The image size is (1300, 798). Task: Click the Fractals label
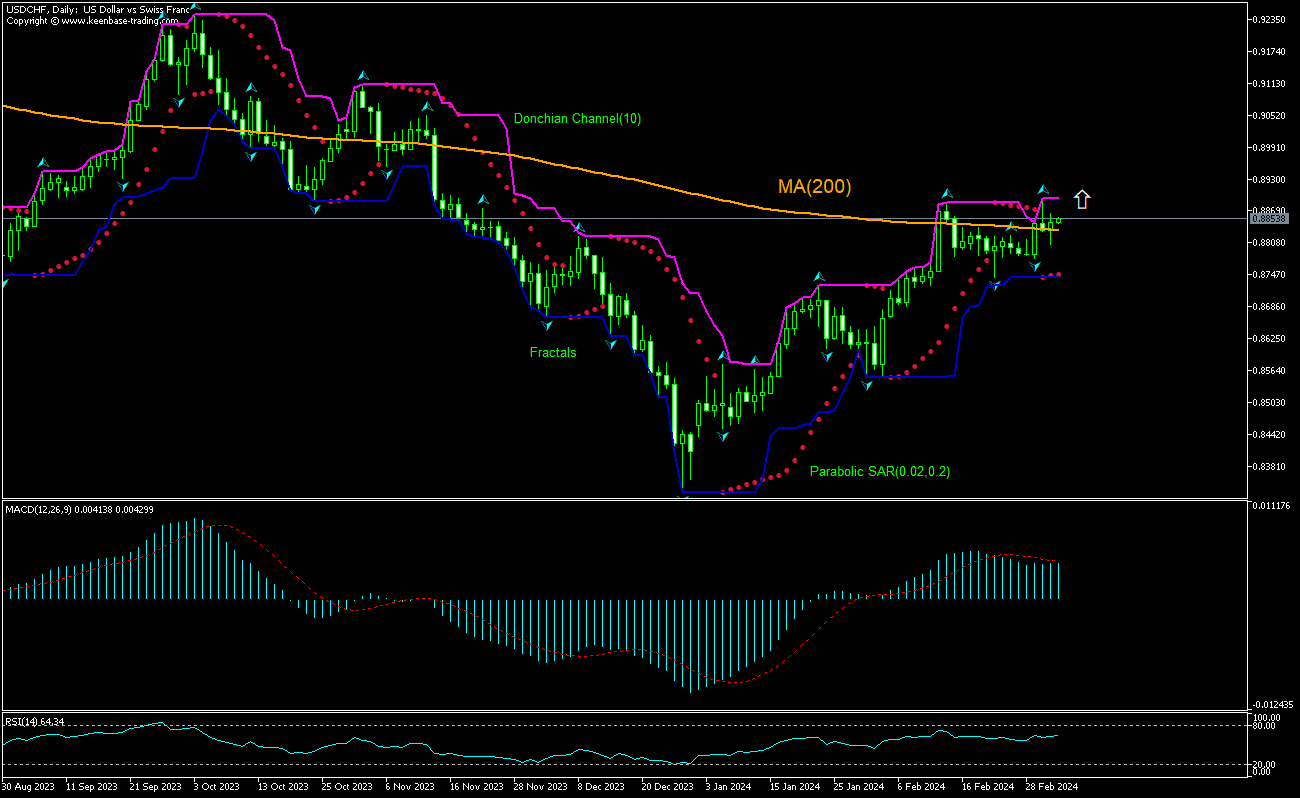coord(553,352)
